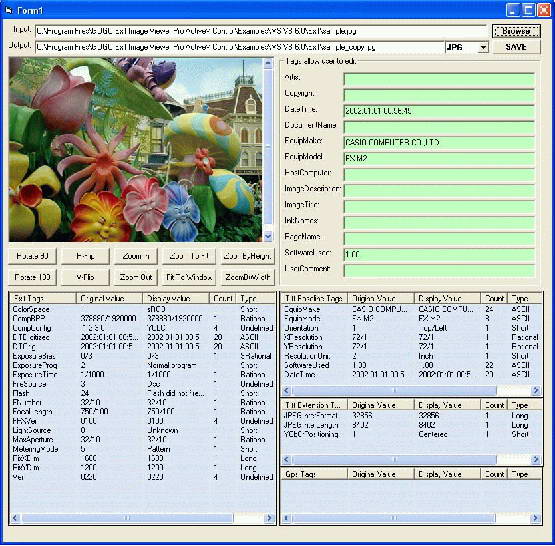Click the Exif list Display Value column header

coord(176,298)
